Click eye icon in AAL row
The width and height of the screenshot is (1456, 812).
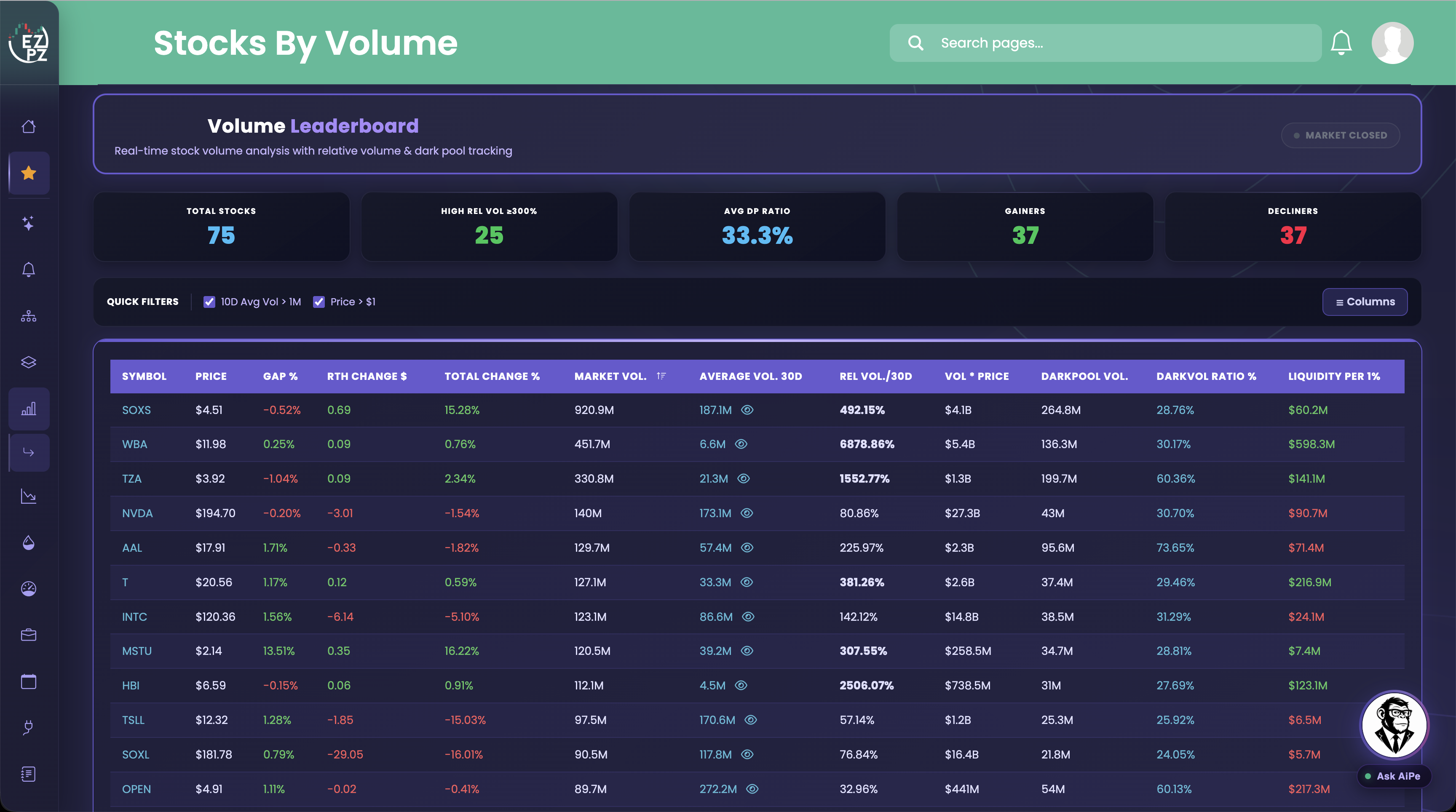tap(747, 548)
